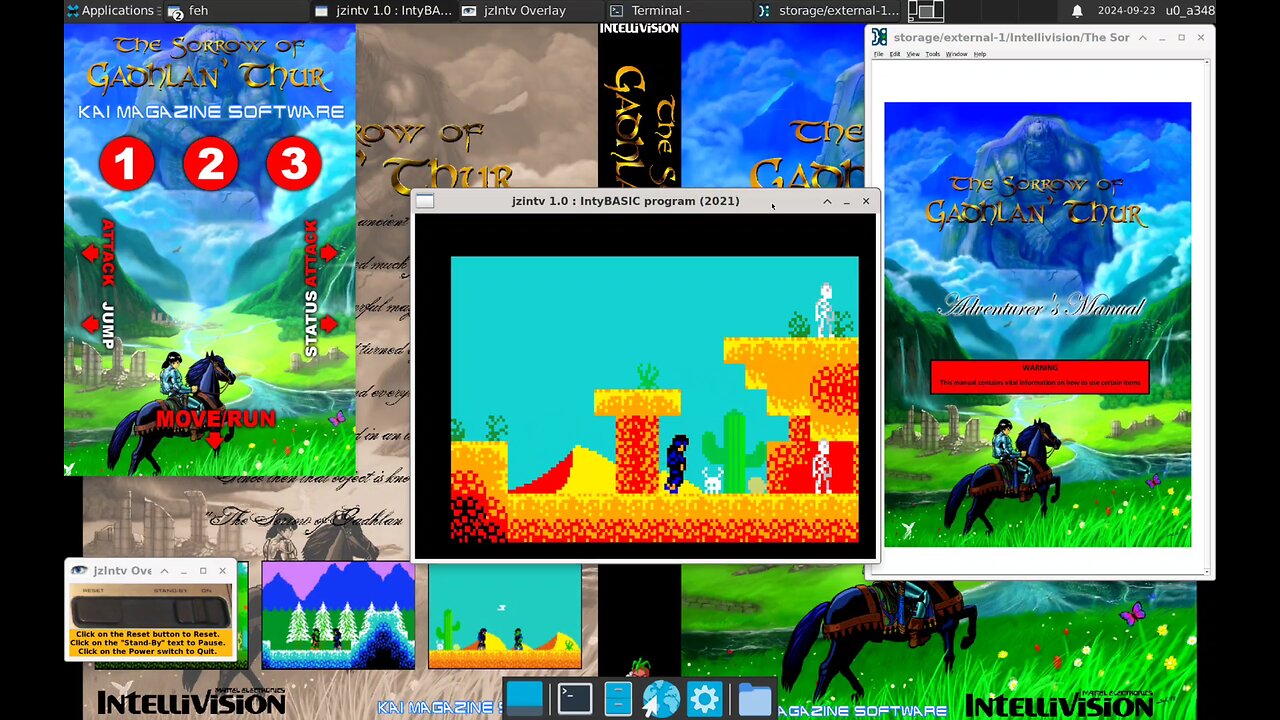
Task: Open the file manager drawer icon in dock
Action: pyautogui.click(x=618, y=699)
